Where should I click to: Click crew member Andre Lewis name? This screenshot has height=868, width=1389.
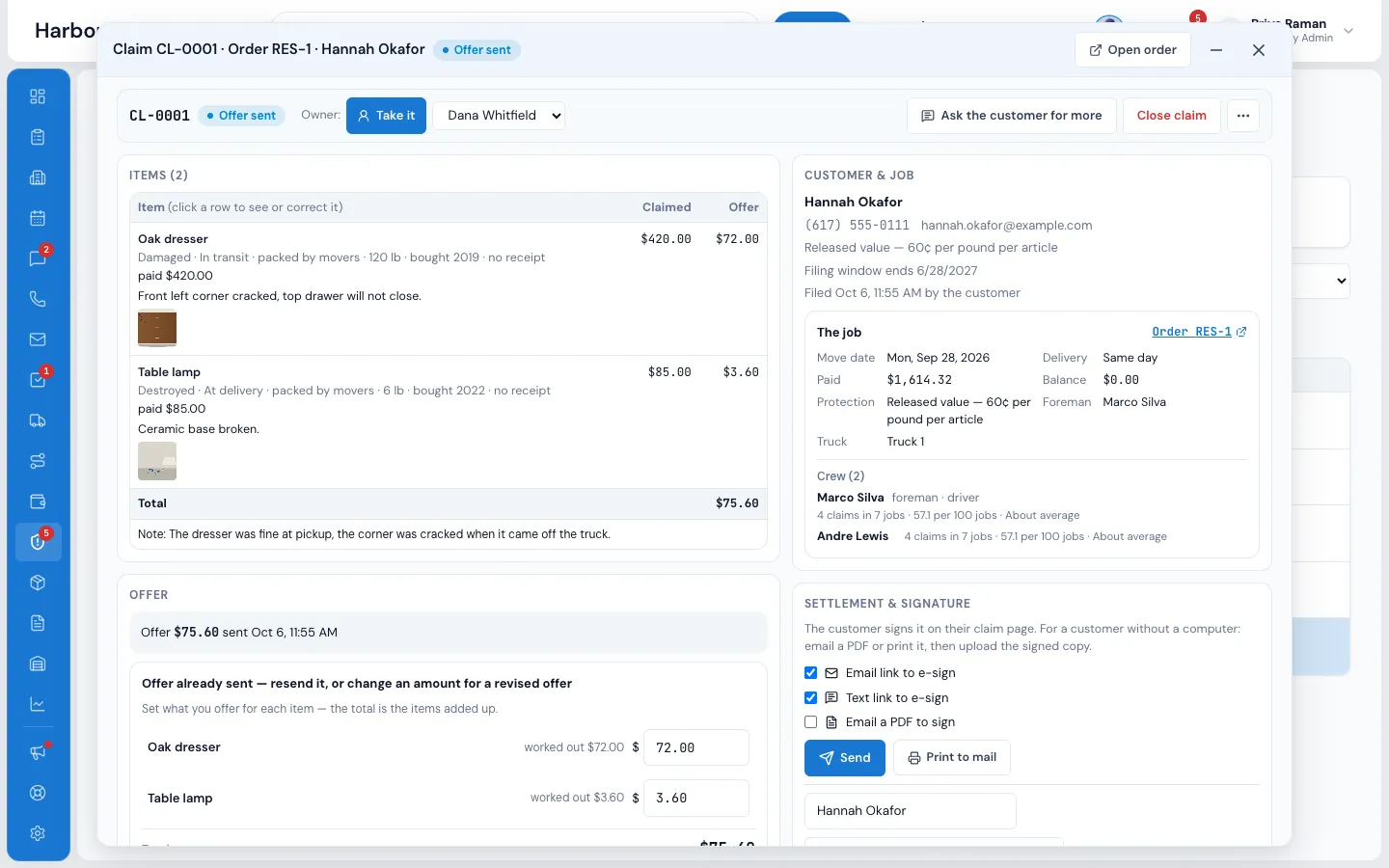click(x=853, y=536)
